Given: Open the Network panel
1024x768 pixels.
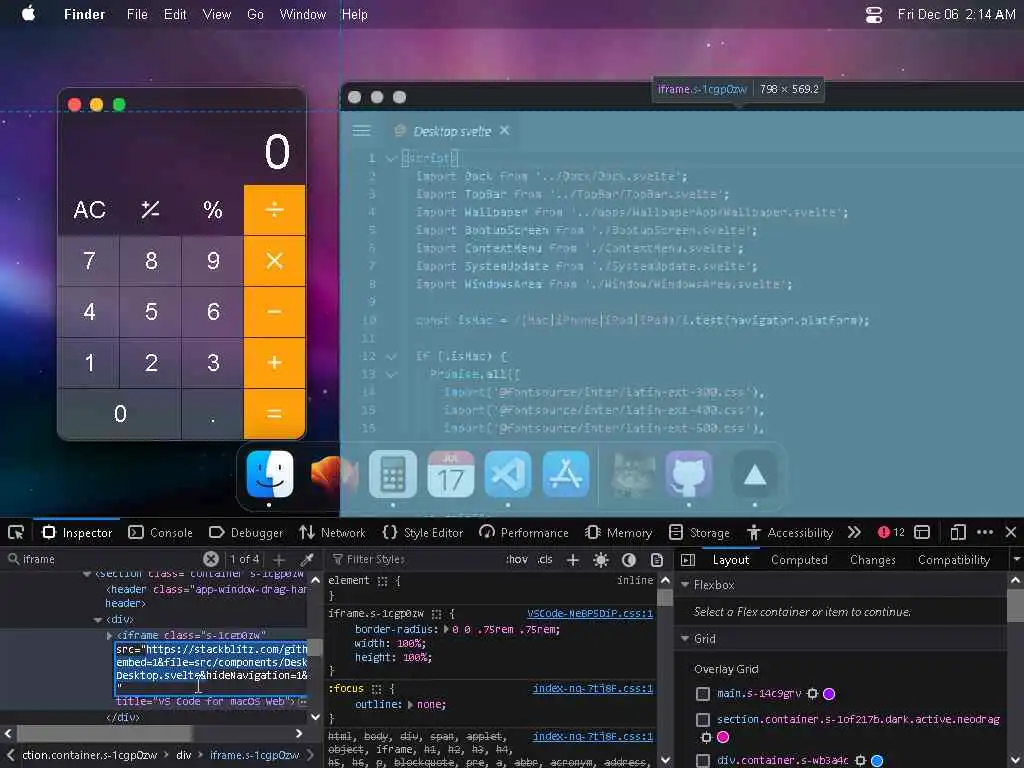Looking at the screenshot, I should 332,532.
